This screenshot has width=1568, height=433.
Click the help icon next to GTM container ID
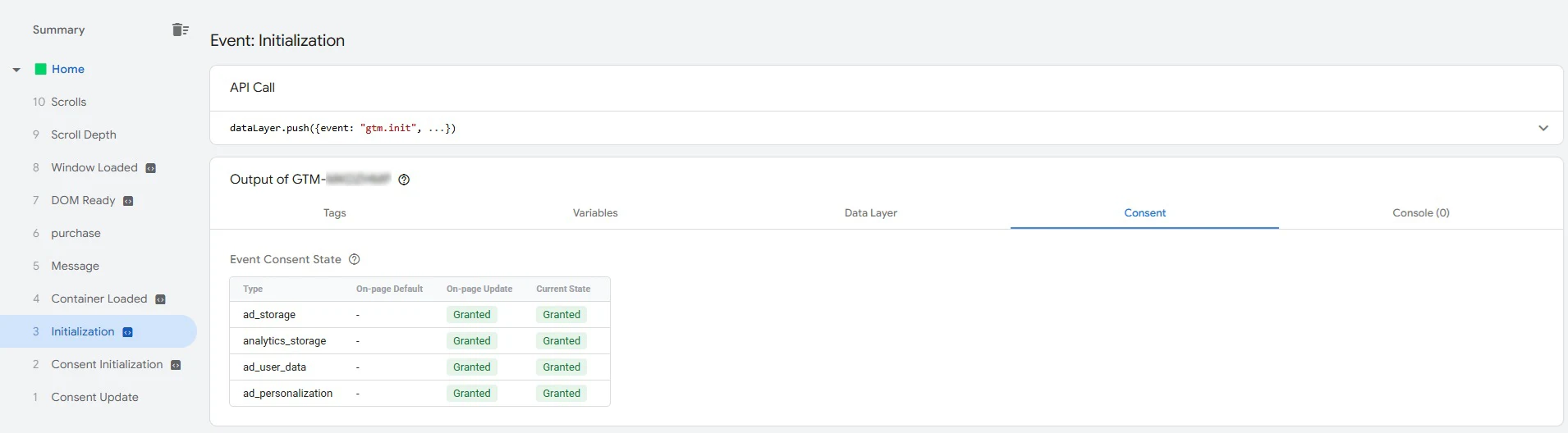coord(404,180)
